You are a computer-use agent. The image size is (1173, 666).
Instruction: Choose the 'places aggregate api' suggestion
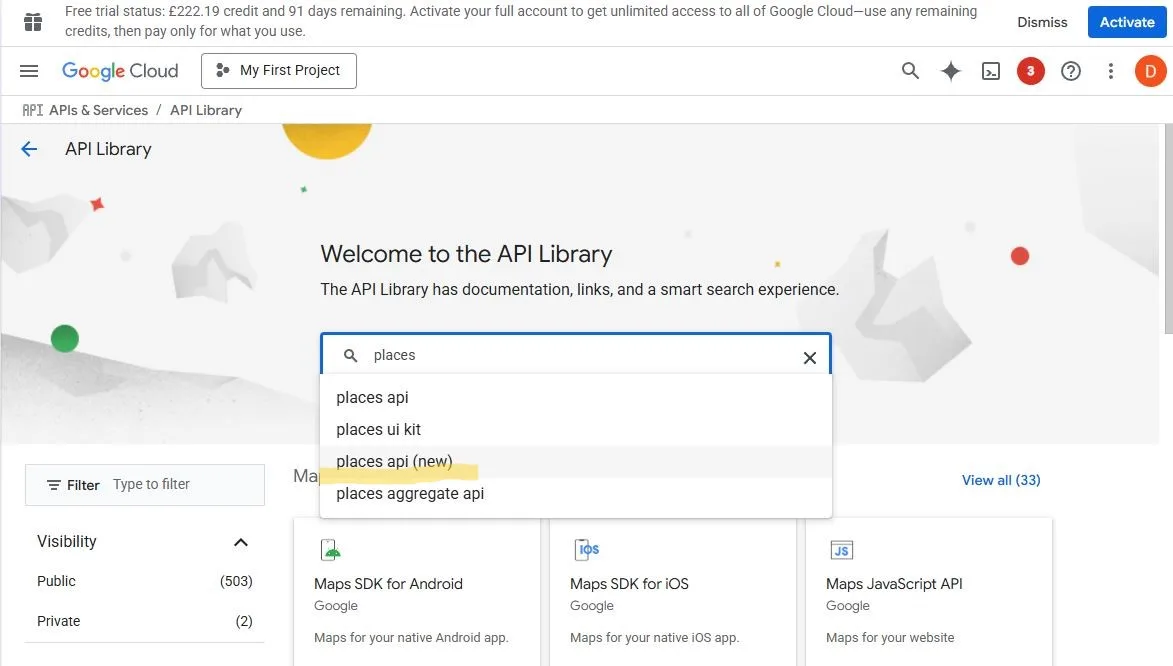410,493
